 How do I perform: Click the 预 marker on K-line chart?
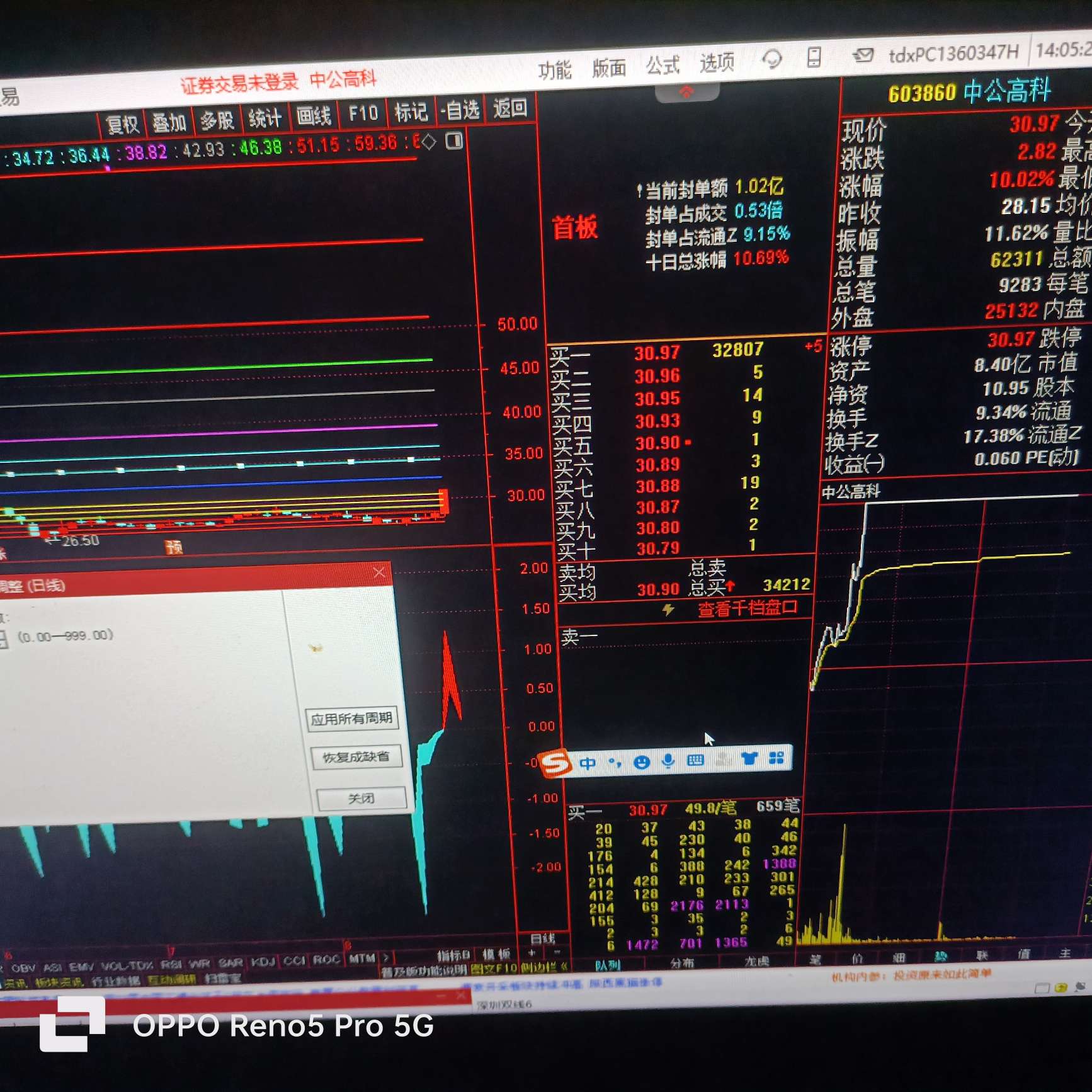point(174,547)
